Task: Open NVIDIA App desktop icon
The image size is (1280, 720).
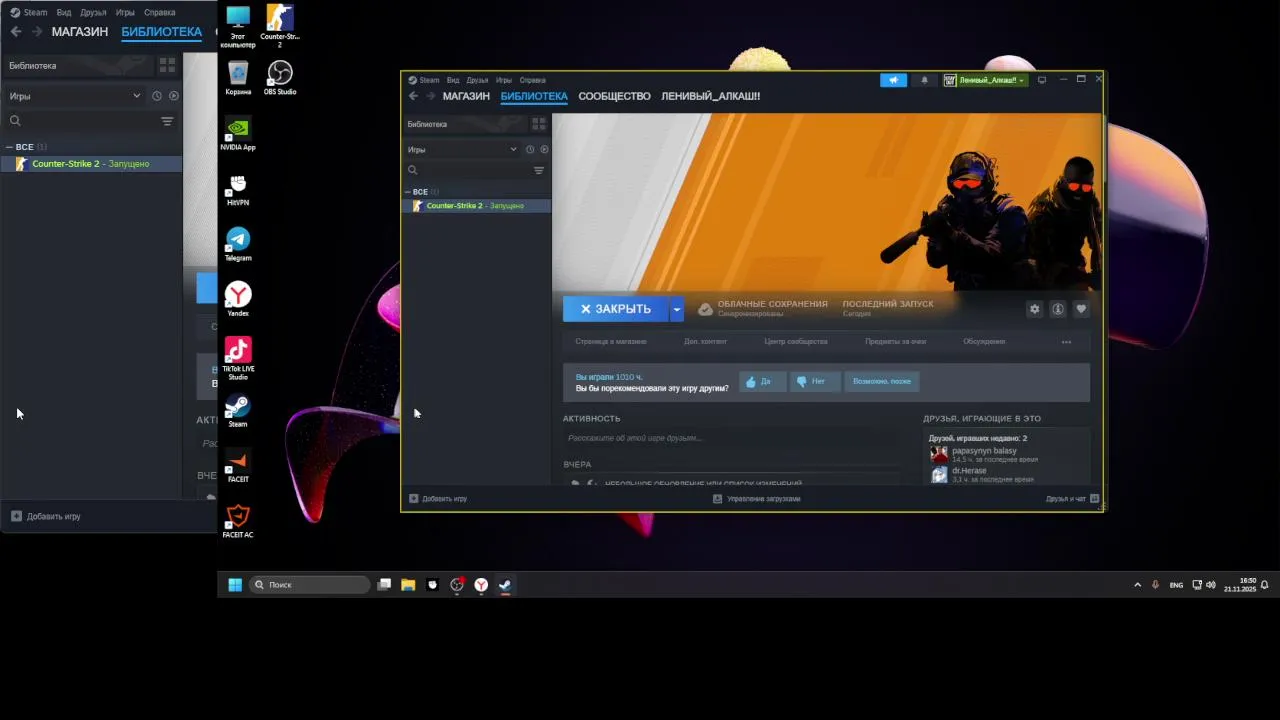Action: pyautogui.click(x=238, y=134)
